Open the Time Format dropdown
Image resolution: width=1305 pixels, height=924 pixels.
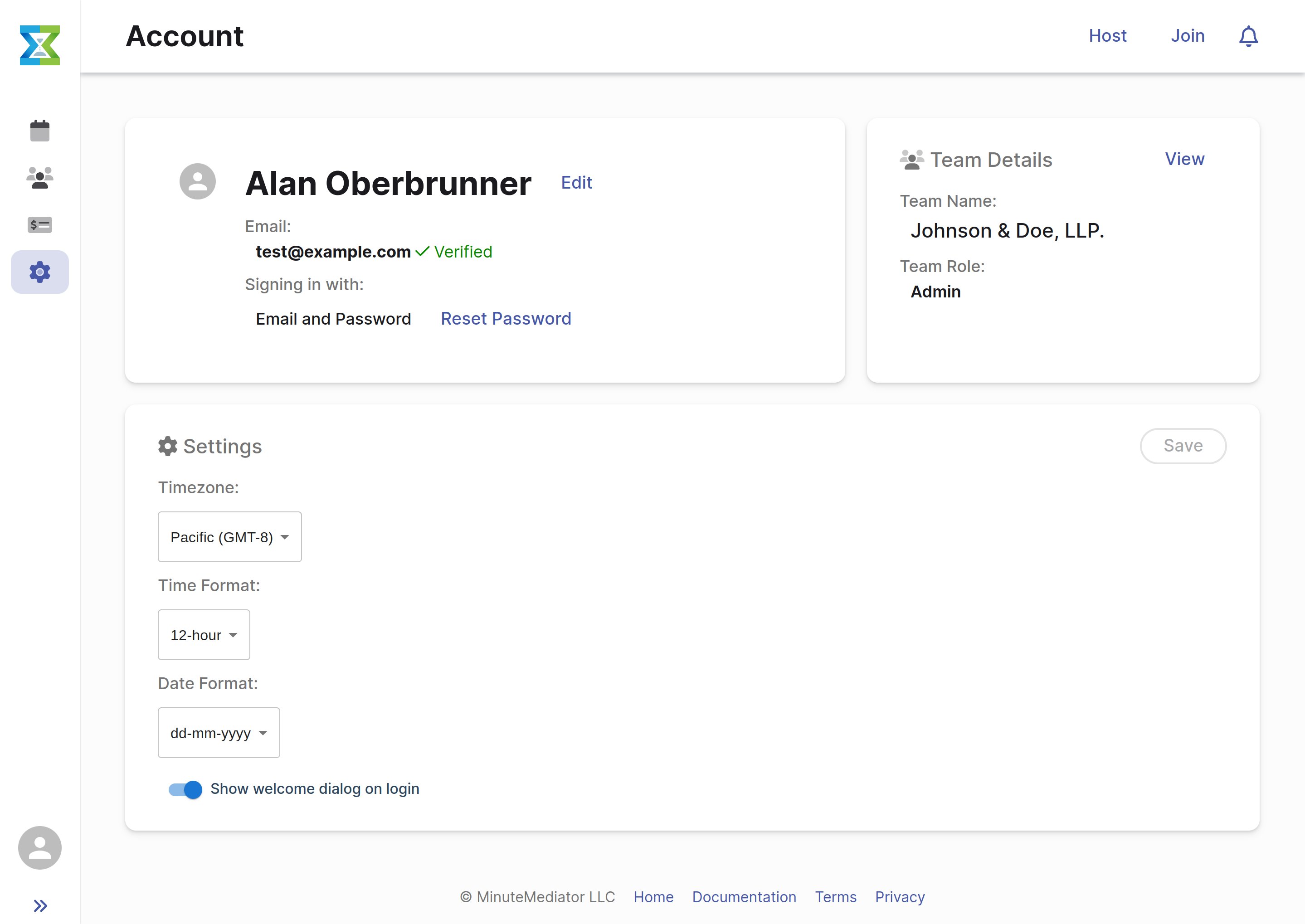point(203,634)
